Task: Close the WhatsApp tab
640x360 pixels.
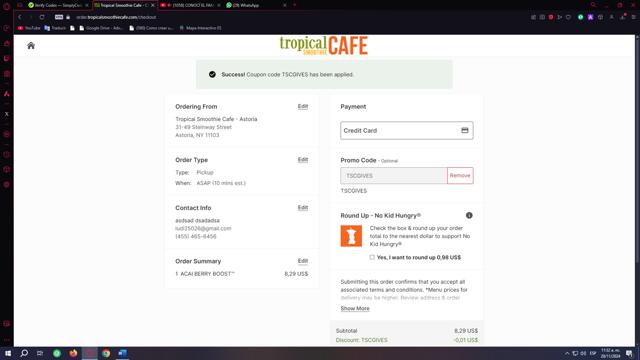Action: click(x=284, y=5)
